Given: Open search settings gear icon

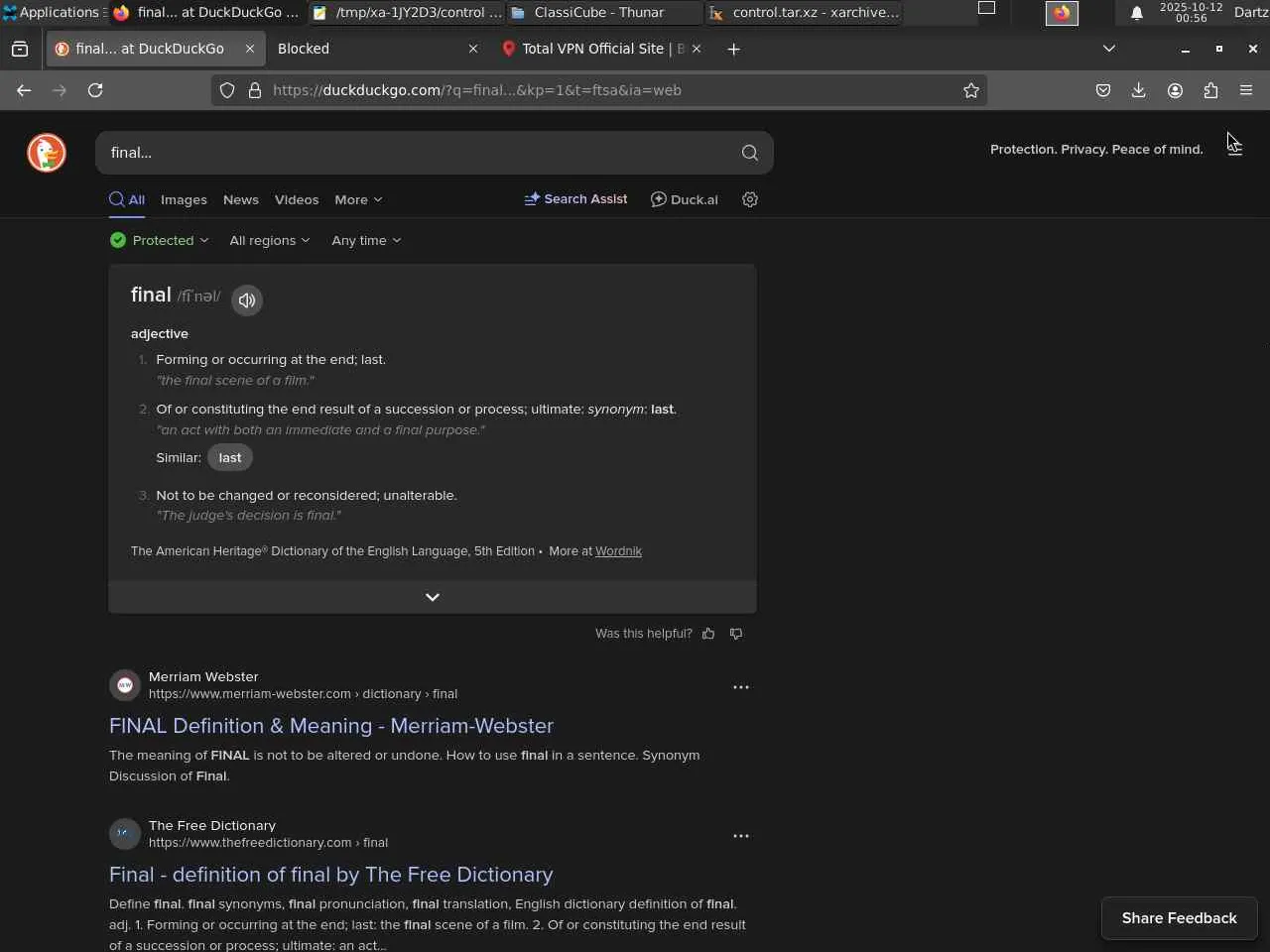Looking at the screenshot, I should click(x=750, y=199).
